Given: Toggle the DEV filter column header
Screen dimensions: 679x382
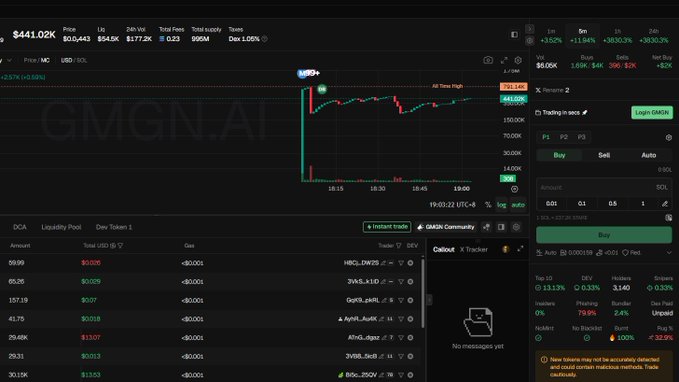Looking at the screenshot, I should click(x=412, y=246).
